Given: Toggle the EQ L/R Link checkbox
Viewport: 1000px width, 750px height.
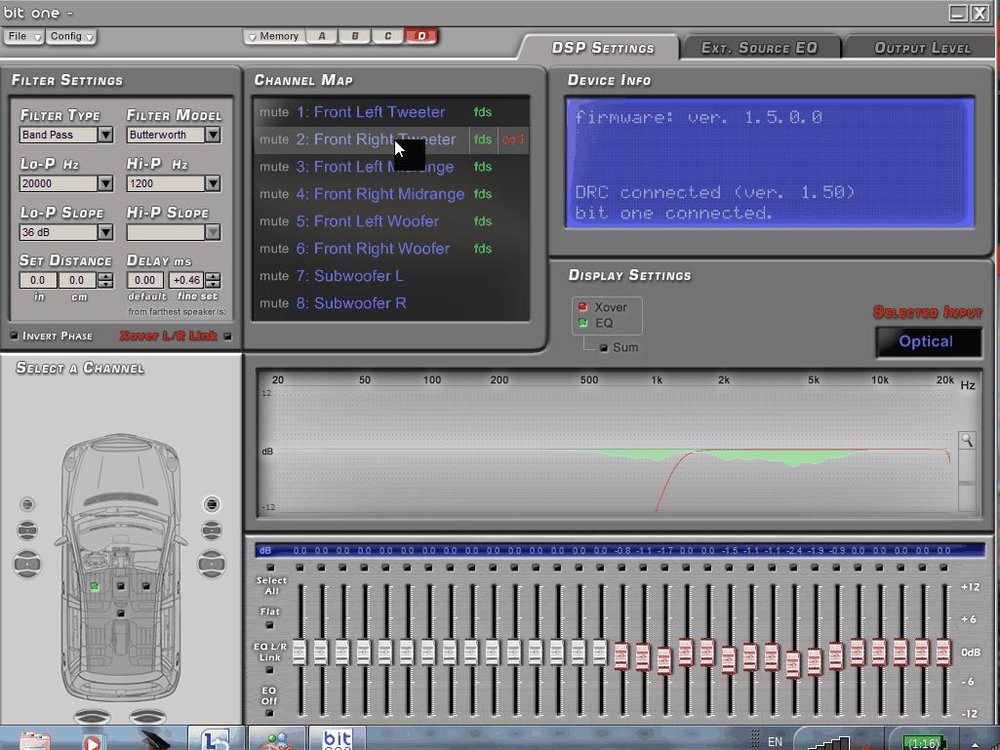Looking at the screenshot, I should pyautogui.click(x=270, y=670).
